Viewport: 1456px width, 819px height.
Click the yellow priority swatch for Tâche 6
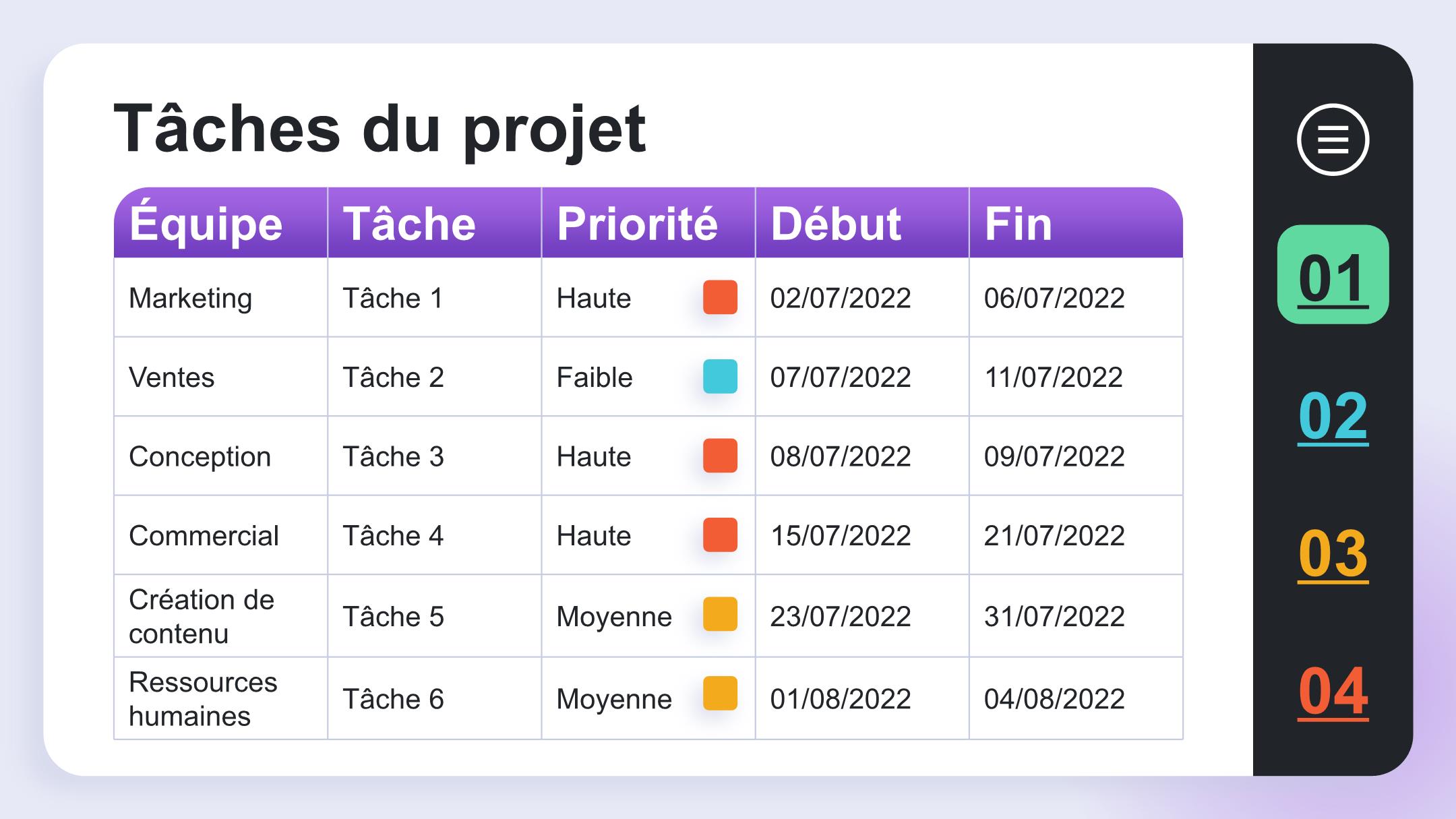click(x=720, y=694)
